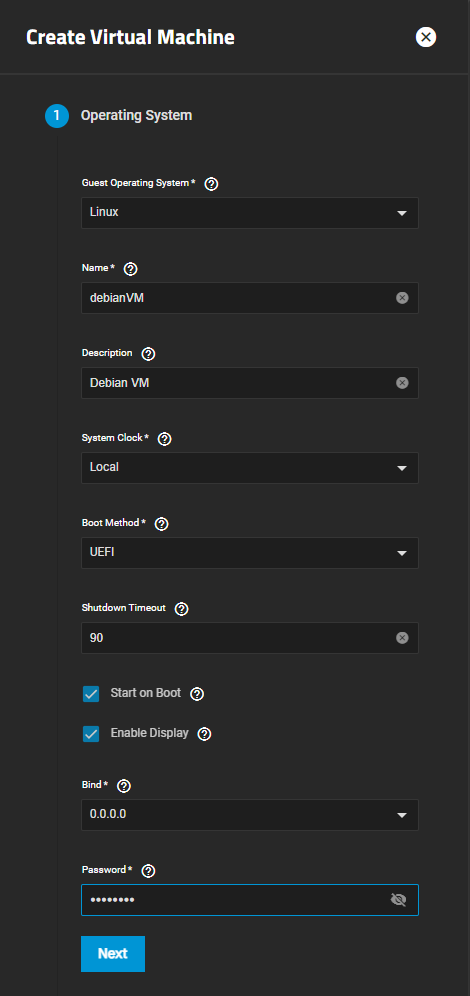Click help icon beside Start on Boot
This screenshot has height=996, width=470.
pos(197,694)
